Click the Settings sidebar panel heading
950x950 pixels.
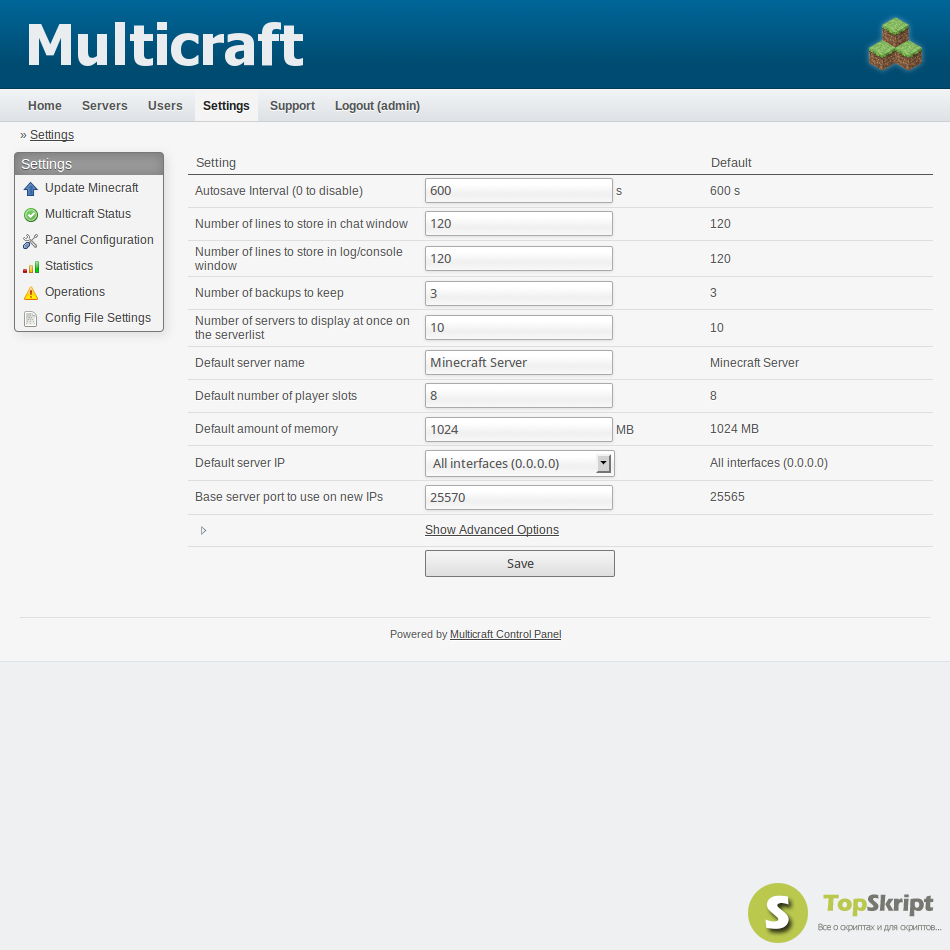(89, 164)
